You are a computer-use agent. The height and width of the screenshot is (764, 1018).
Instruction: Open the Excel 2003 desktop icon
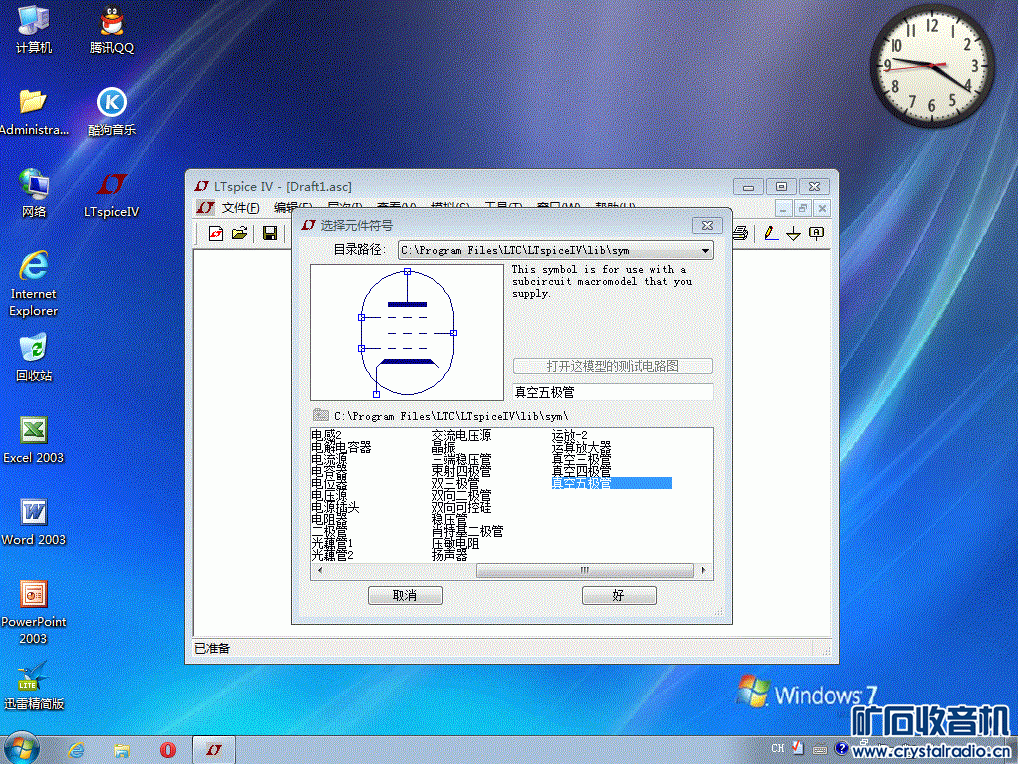point(34,439)
